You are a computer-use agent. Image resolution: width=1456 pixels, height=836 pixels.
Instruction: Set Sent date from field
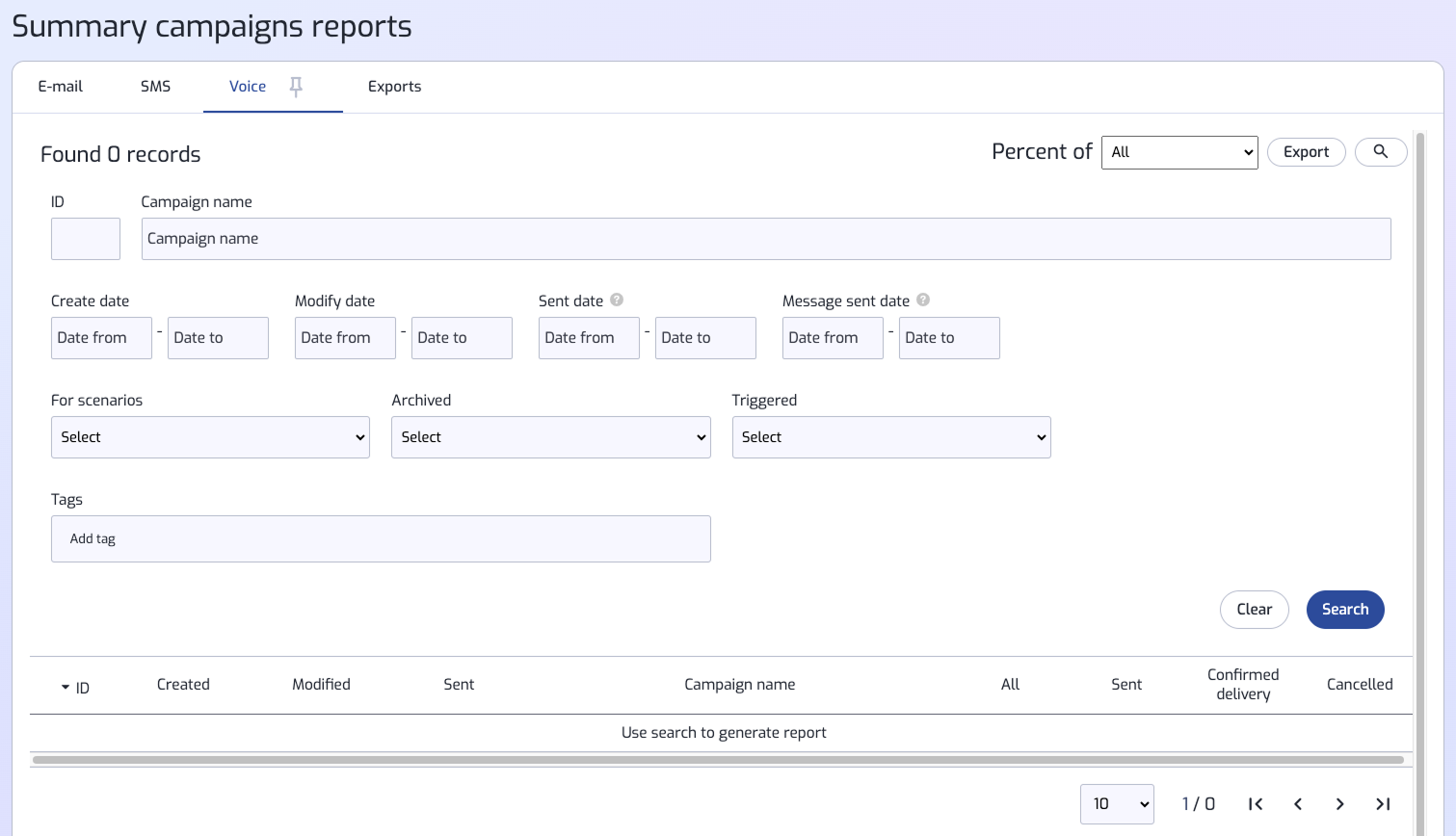pos(589,338)
